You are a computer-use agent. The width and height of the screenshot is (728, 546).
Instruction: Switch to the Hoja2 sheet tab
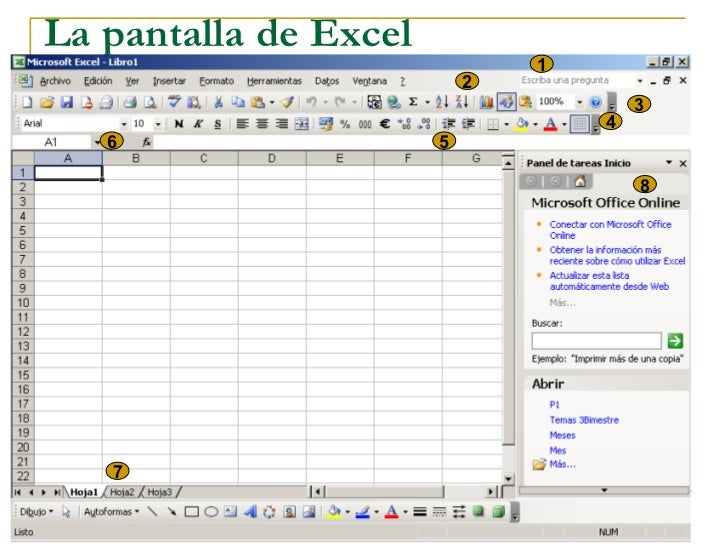(122, 492)
